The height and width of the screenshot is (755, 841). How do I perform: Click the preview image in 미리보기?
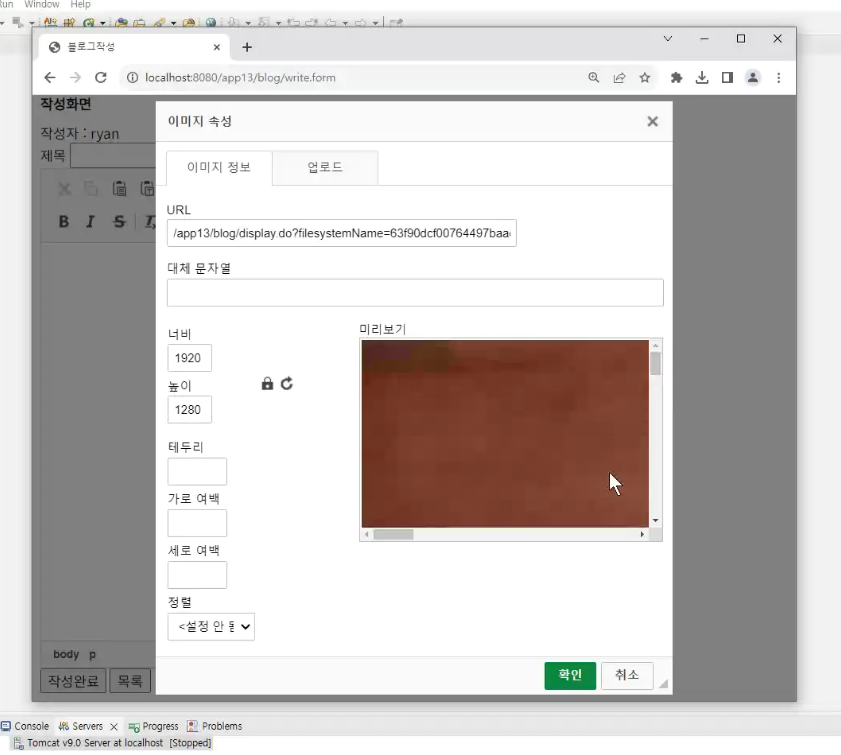505,433
